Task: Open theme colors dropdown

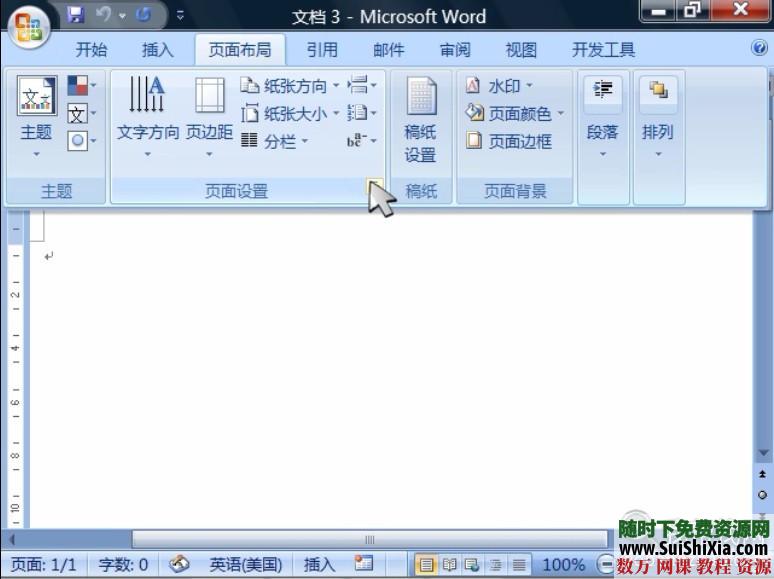Action: pos(81,85)
